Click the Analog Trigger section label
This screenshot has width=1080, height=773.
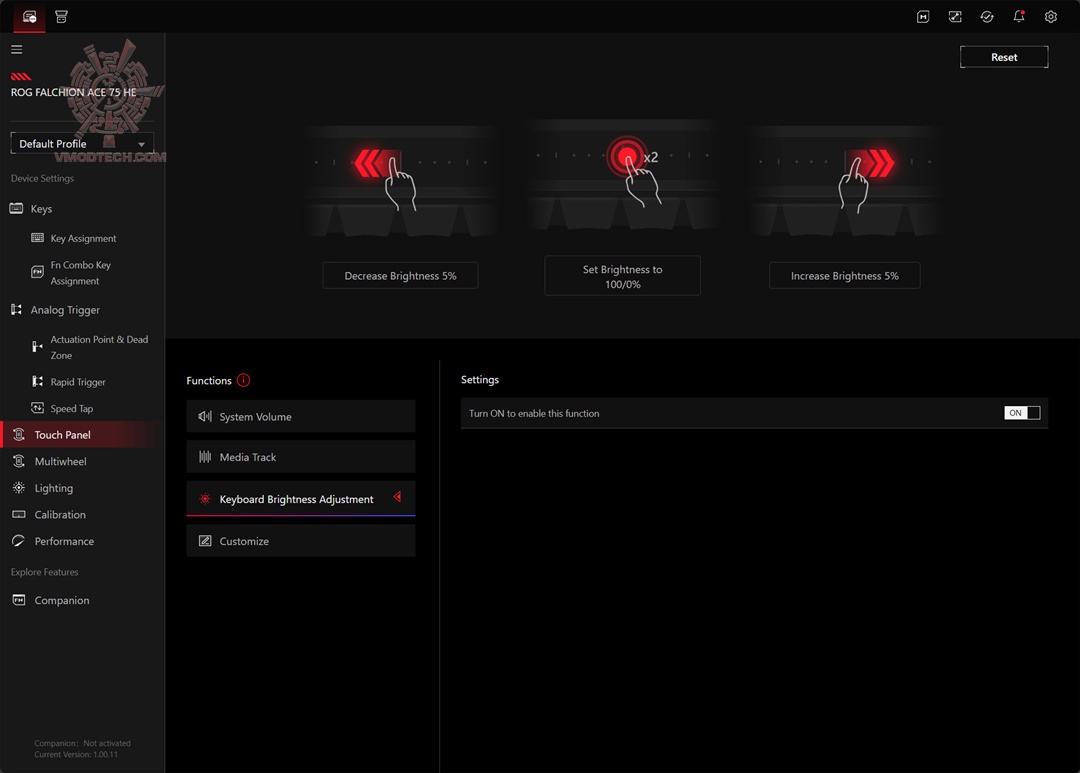(65, 310)
